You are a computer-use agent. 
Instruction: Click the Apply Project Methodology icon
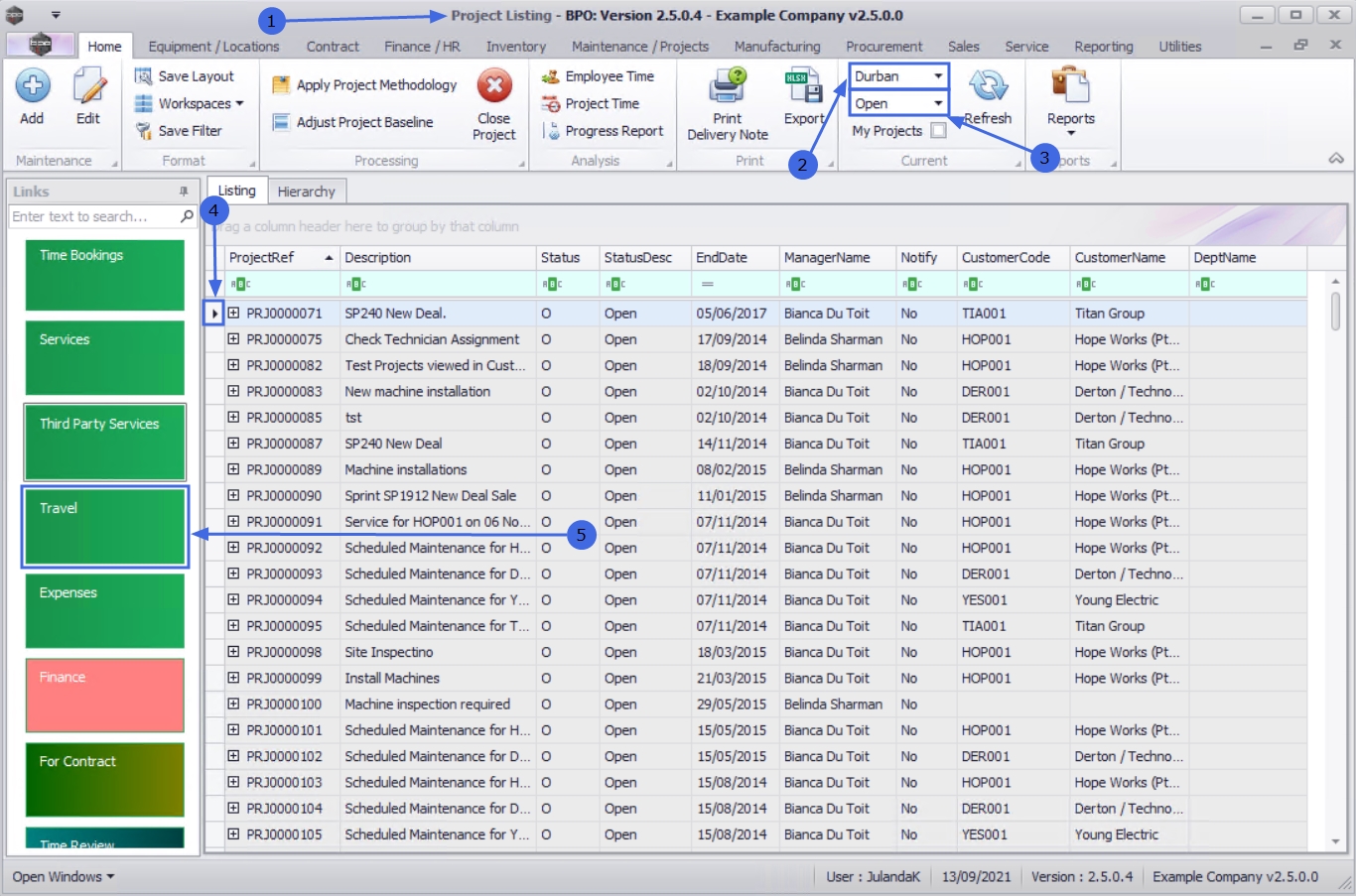281,85
